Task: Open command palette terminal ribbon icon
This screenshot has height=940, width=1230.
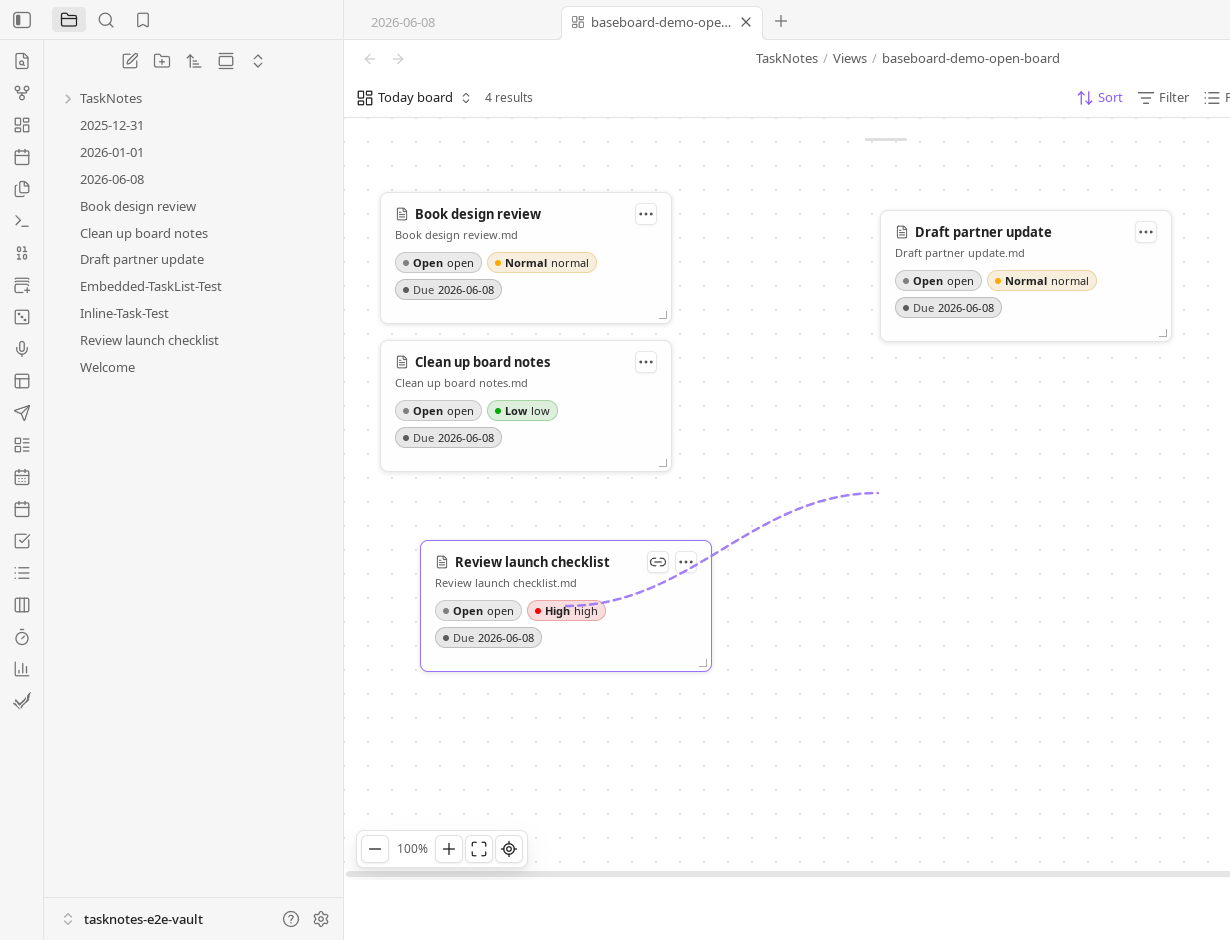Action: tap(22, 221)
